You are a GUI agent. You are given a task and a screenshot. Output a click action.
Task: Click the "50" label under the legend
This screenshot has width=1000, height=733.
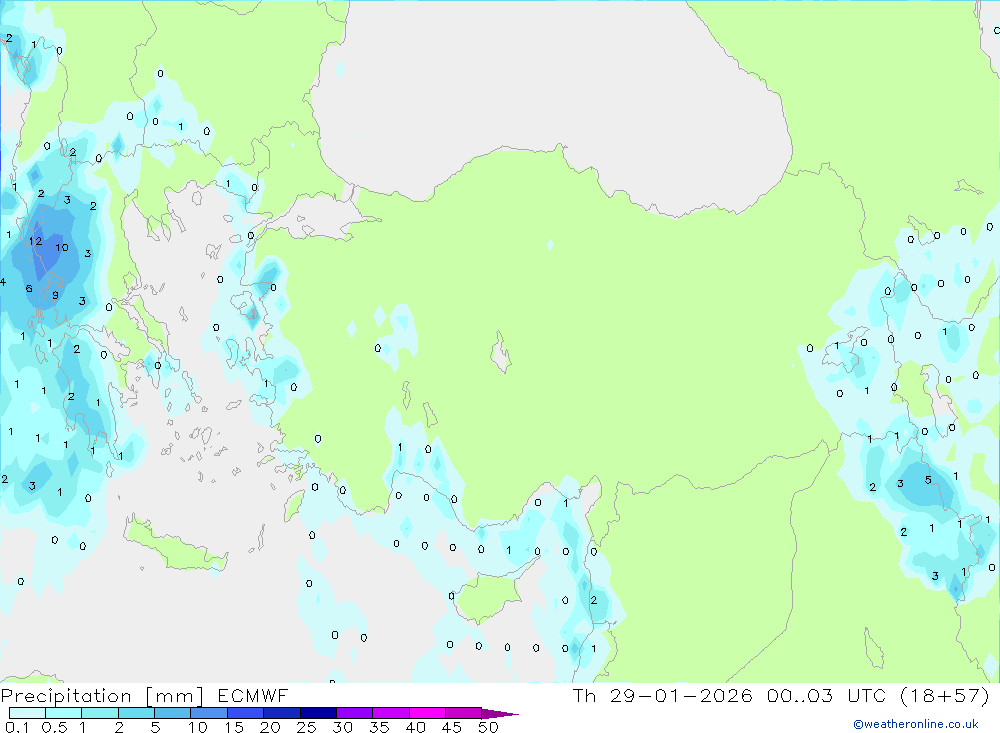[x=488, y=727]
